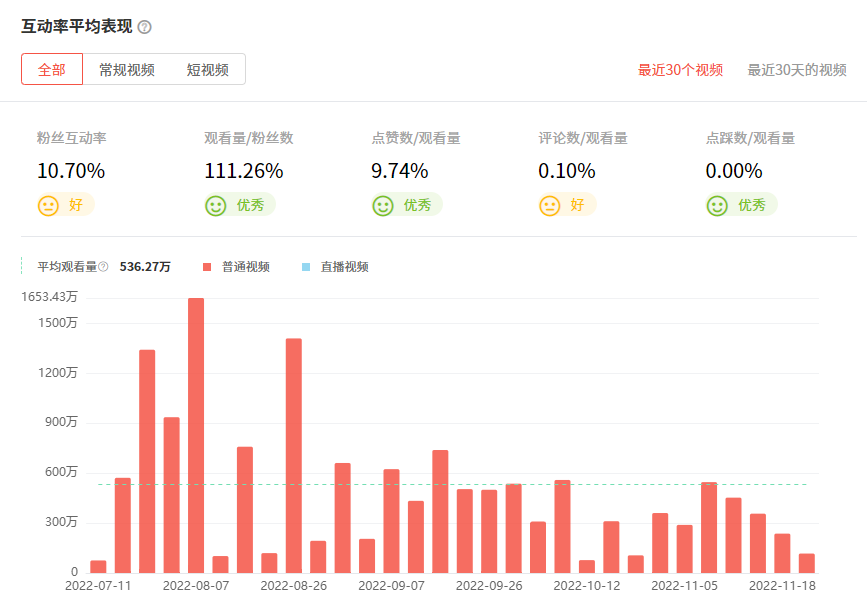
Task: Select 最近30个视频 filter
Action: pyautogui.click(x=680, y=70)
